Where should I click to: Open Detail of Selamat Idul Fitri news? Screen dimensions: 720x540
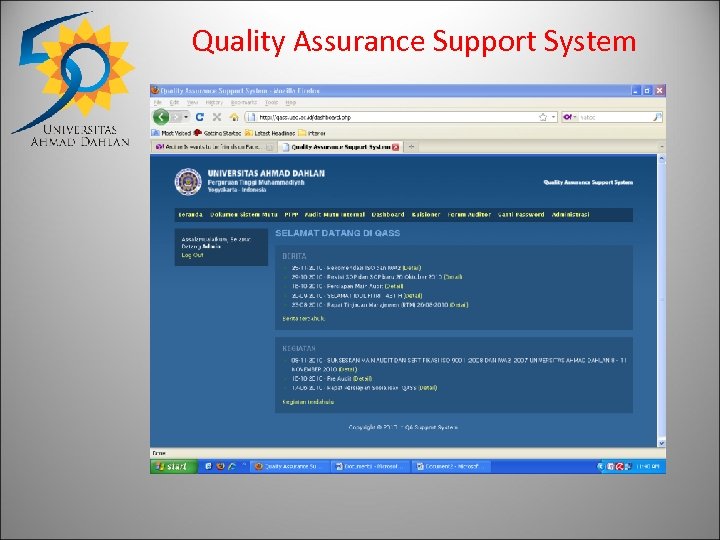(413, 296)
